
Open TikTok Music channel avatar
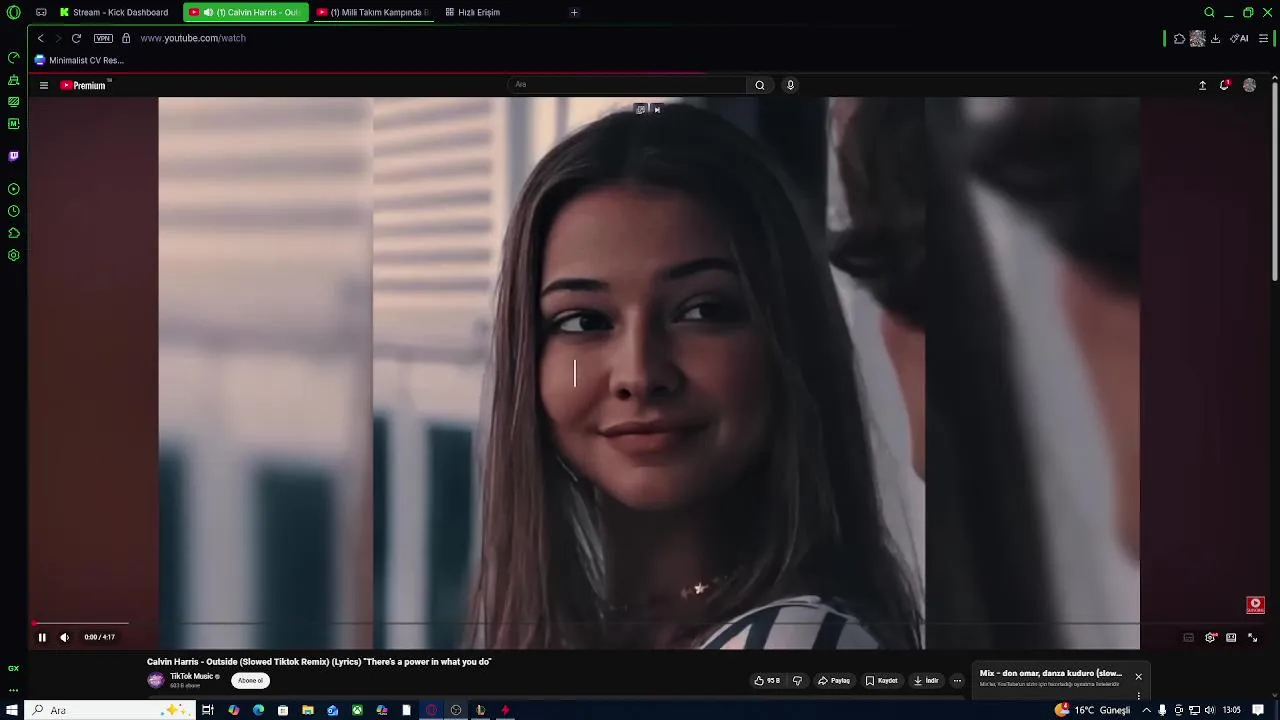(x=156, y=680)
